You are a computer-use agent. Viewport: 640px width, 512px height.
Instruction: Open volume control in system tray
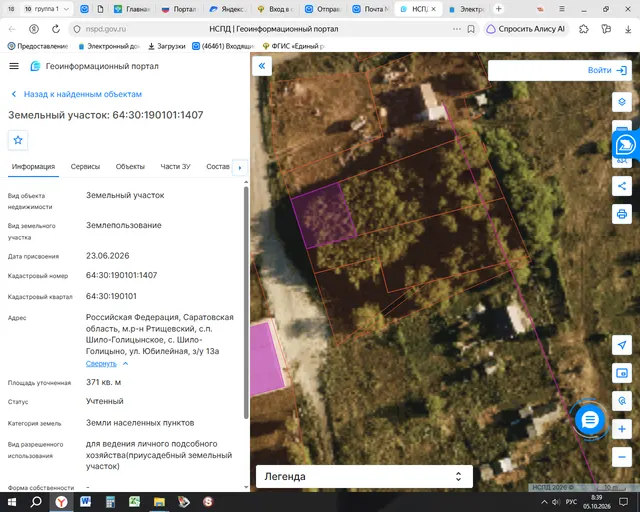[556, 502]
